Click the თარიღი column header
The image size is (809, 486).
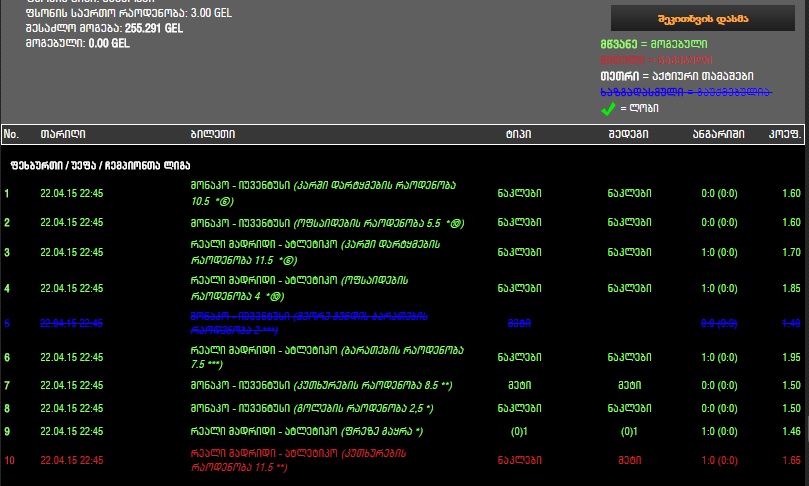click(x=62, y=134)
